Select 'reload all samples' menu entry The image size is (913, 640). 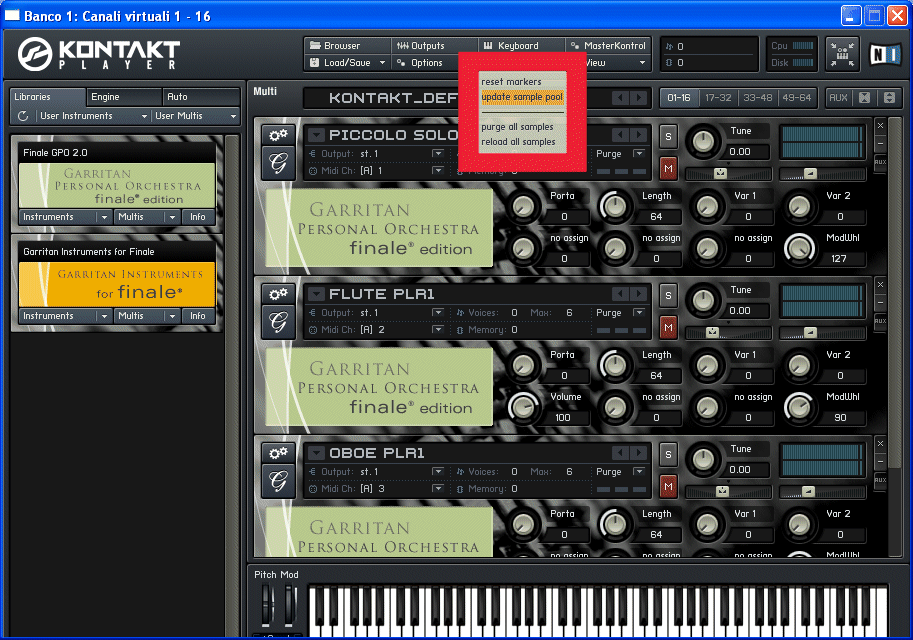pos(517,142)
